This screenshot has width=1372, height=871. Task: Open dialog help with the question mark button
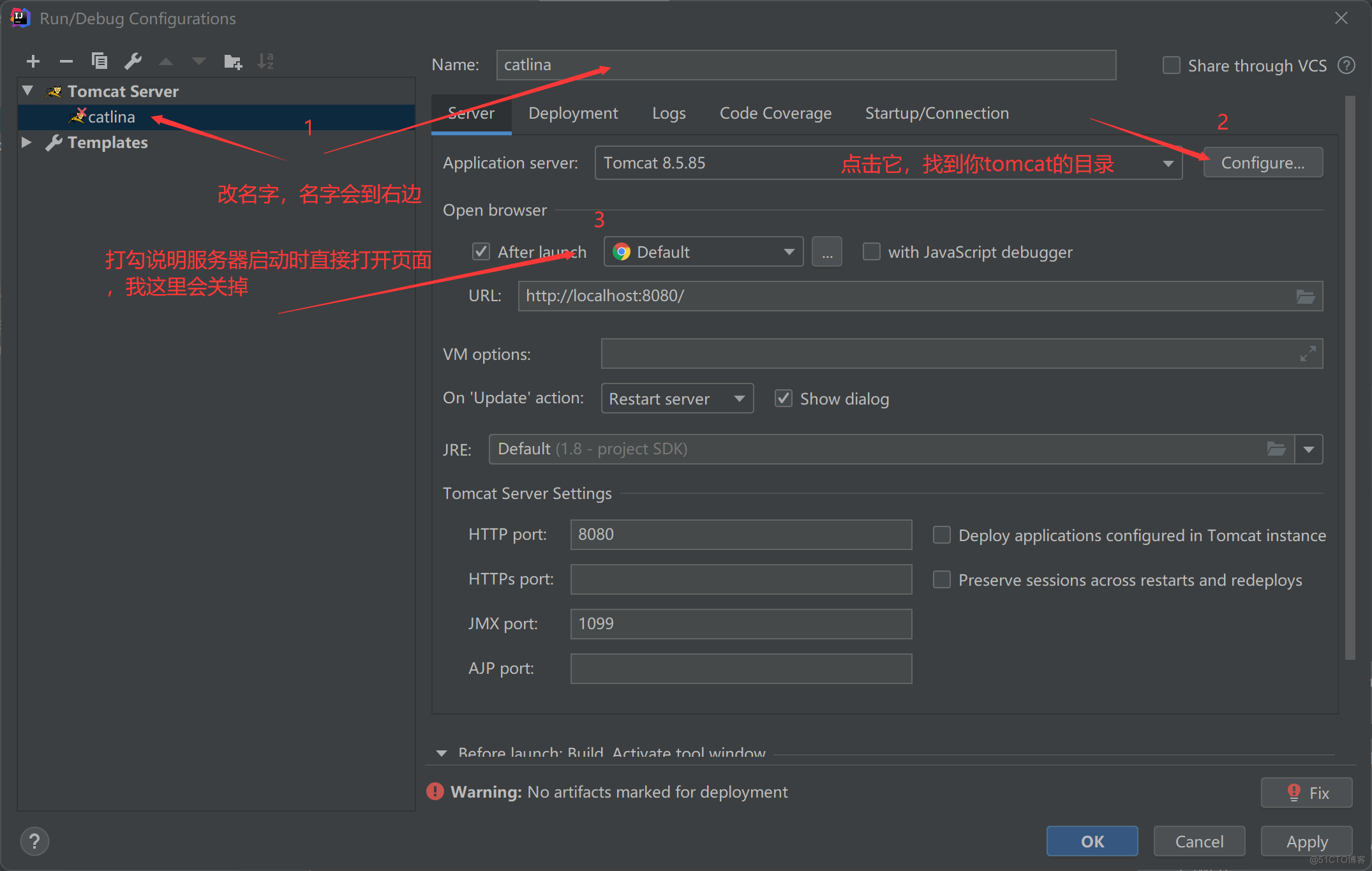click(34, 841)
